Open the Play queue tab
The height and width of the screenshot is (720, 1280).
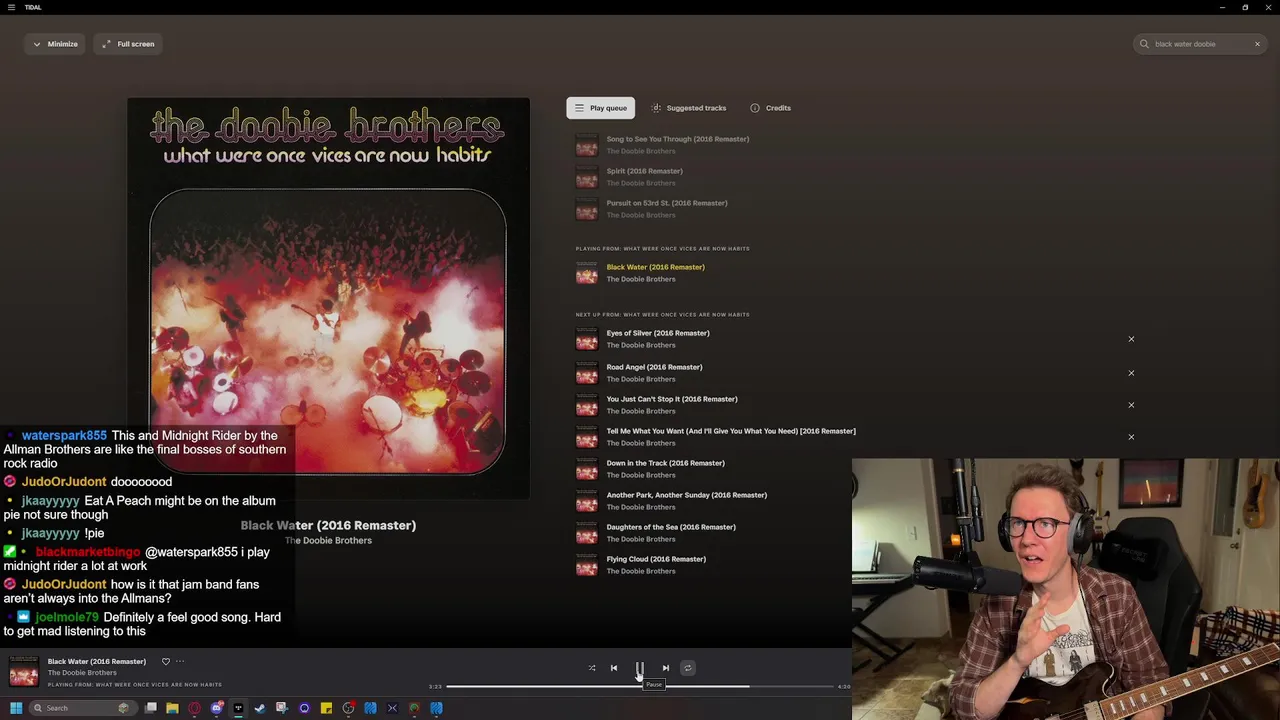point(600,108)
